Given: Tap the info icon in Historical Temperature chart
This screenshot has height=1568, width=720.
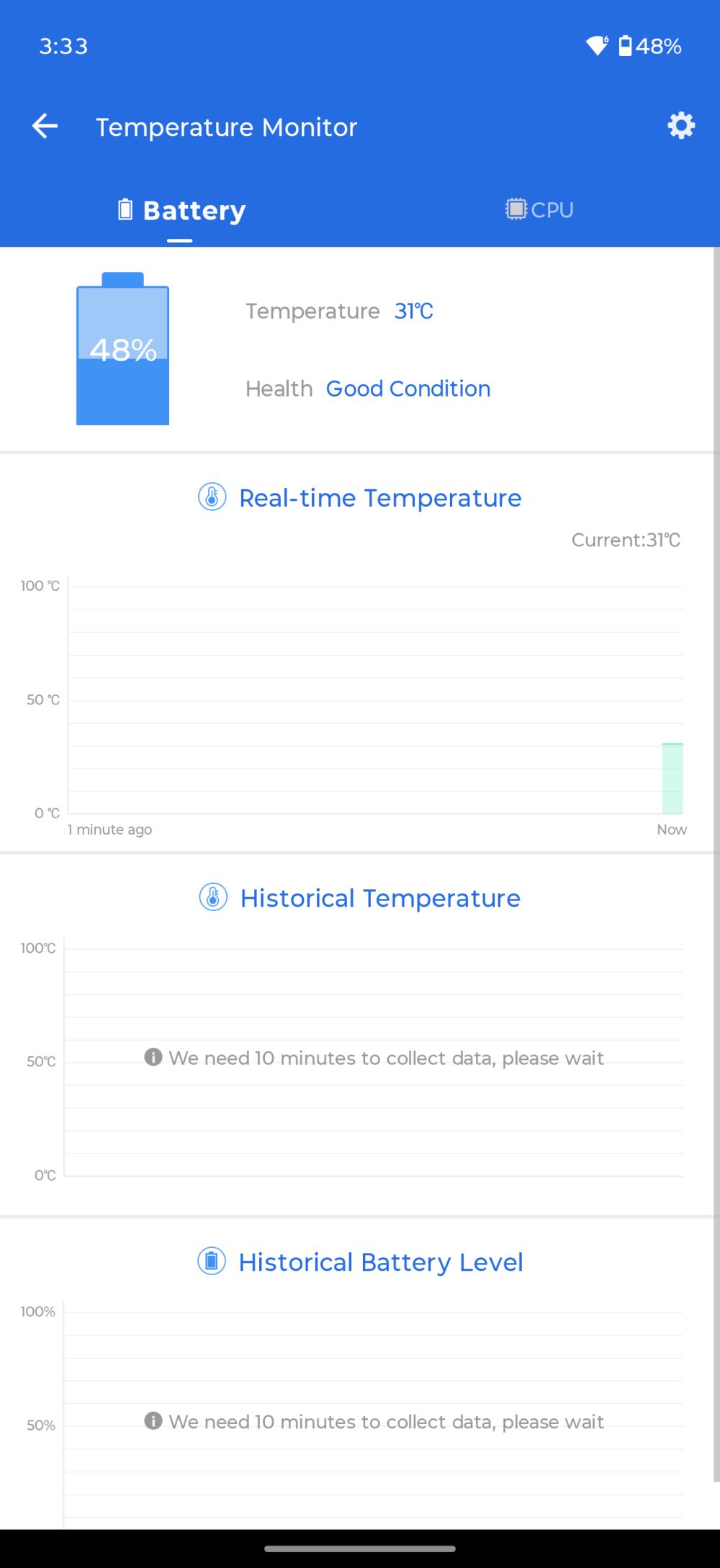Looking at the screenshot, I should pos(153,1057).
